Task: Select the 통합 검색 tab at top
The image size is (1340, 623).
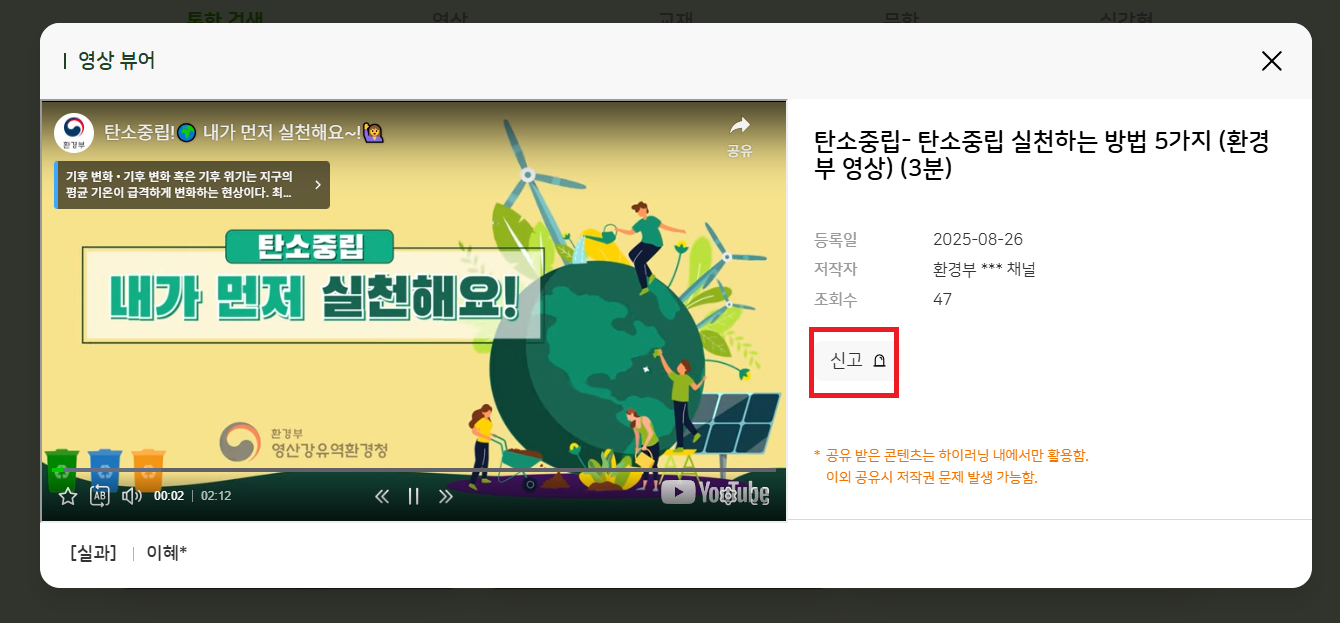Action: [x=226, y=17]
